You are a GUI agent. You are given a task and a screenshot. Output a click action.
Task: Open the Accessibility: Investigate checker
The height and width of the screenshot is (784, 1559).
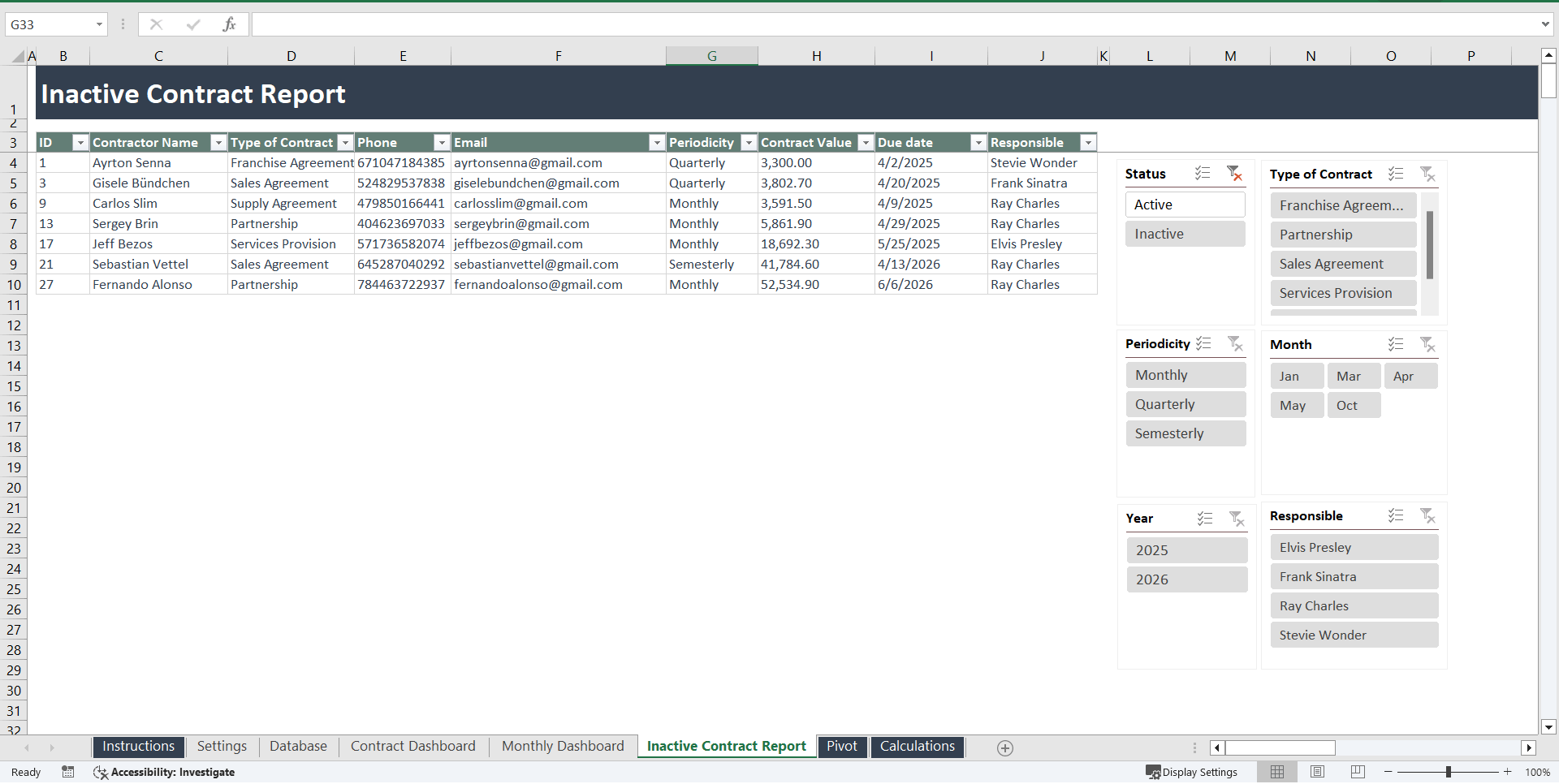click(x=165, y=772)
